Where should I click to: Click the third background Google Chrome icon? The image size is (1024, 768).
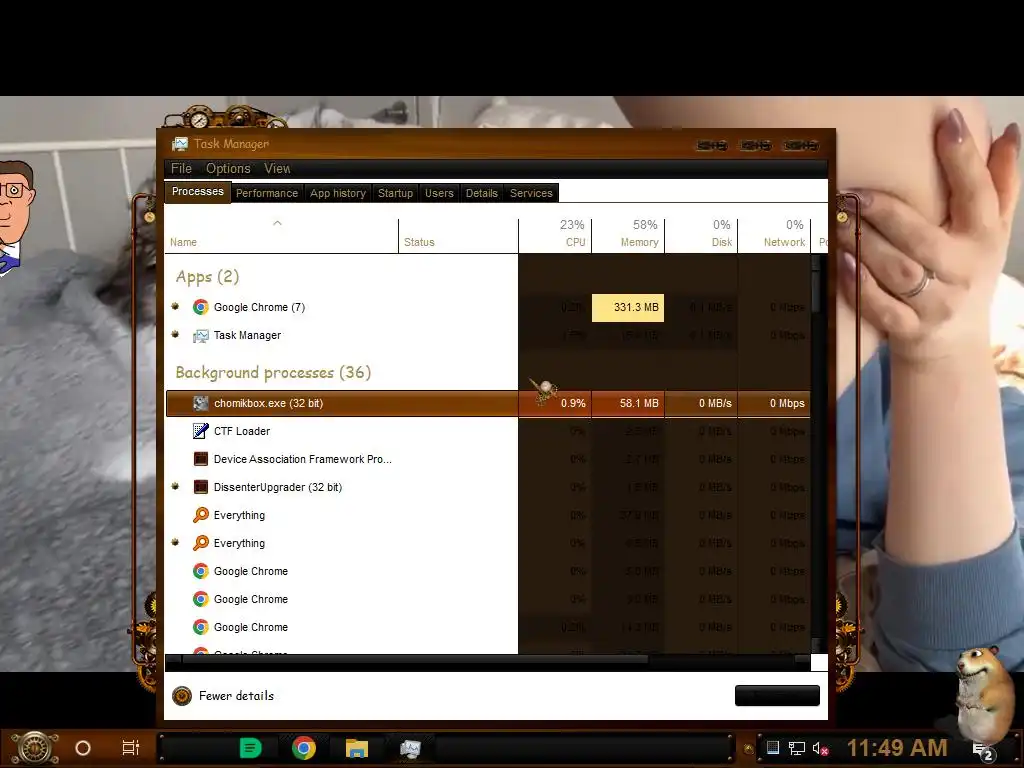click(x=200, y=628)
